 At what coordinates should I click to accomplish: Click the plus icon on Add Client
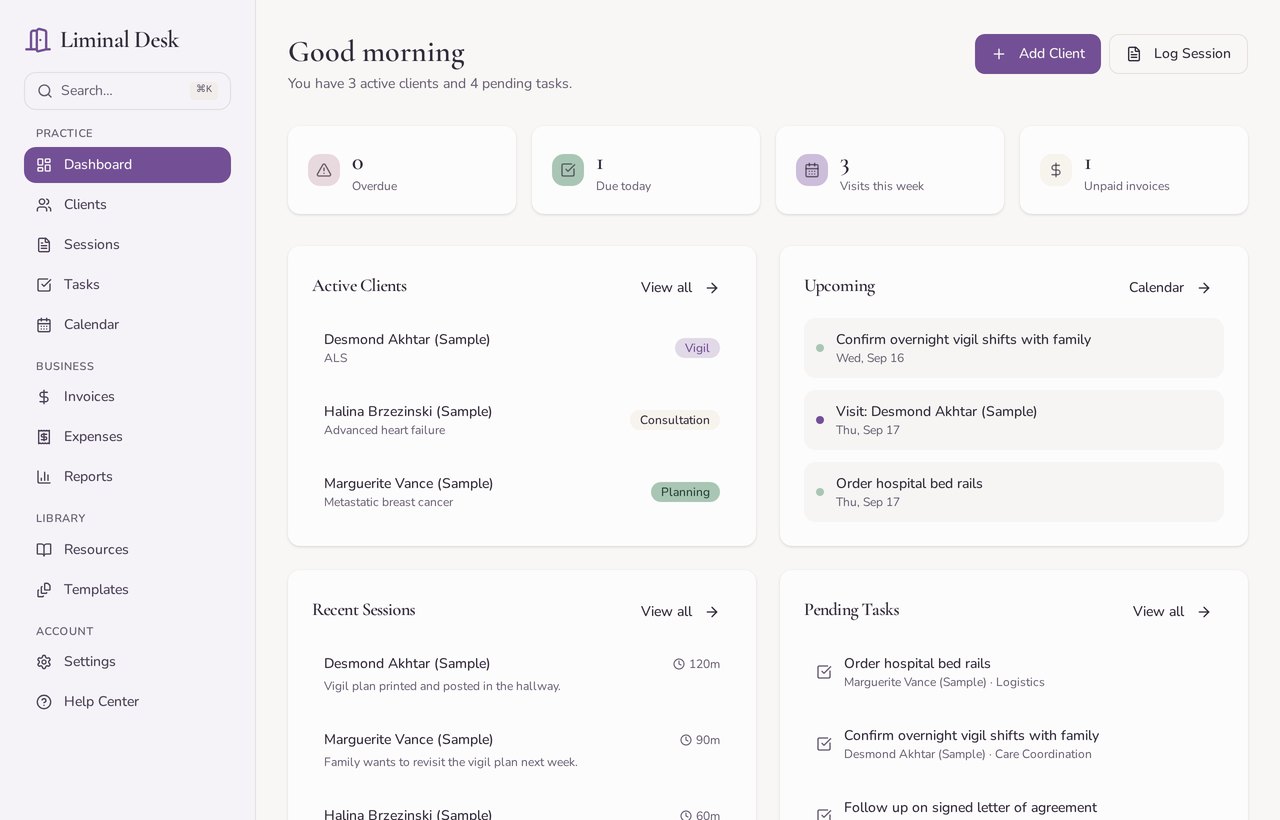tap(999, 54)
